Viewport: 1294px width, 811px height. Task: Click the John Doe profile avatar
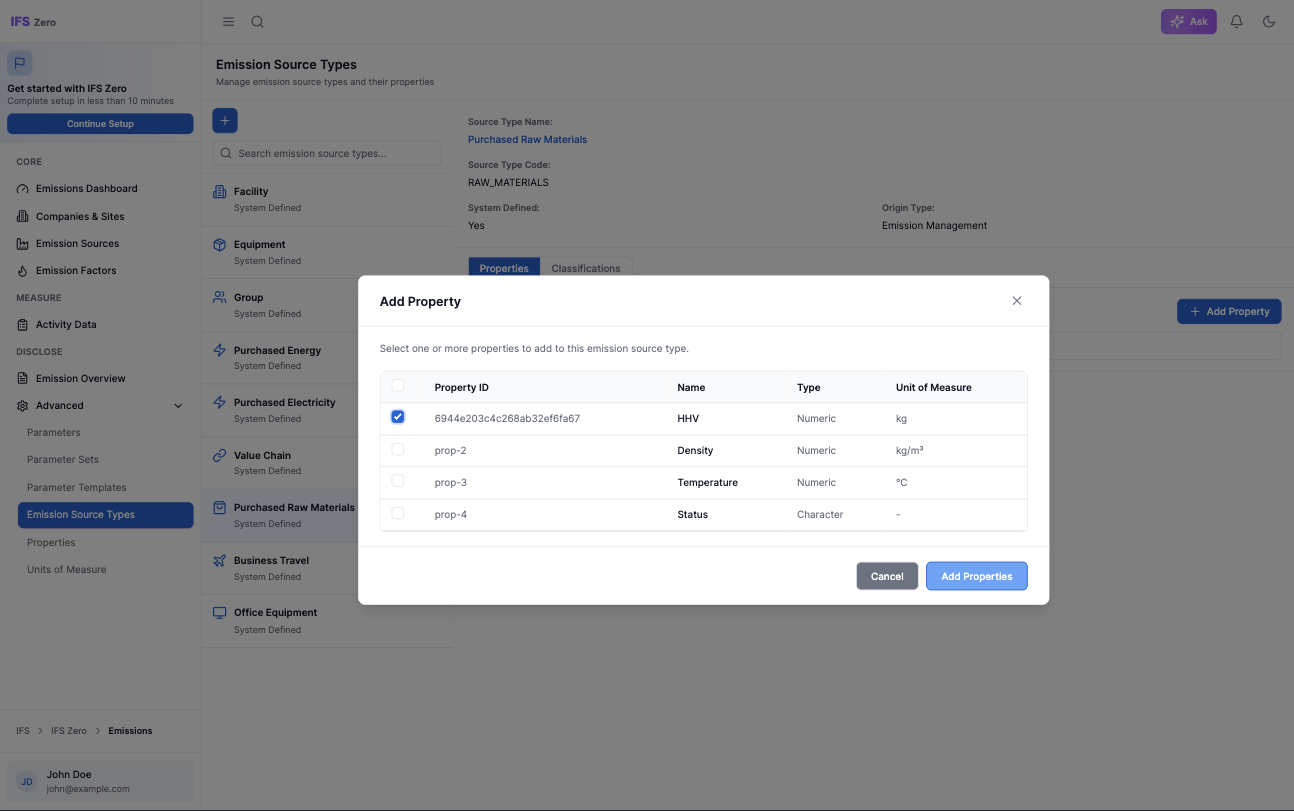pyautogui.click(x=27, y=781)
